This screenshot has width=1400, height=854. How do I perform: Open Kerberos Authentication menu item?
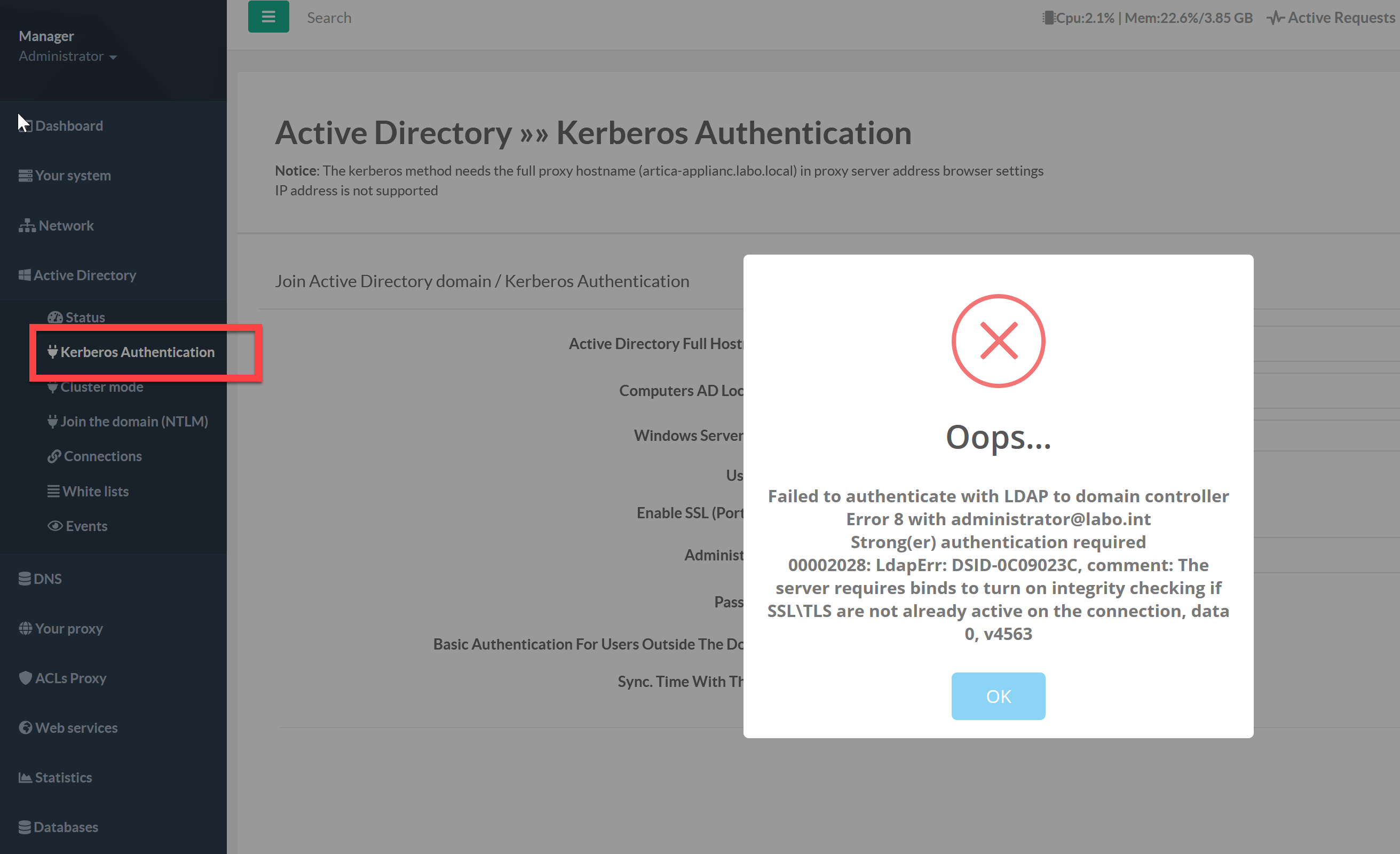(x=137, y=352)
